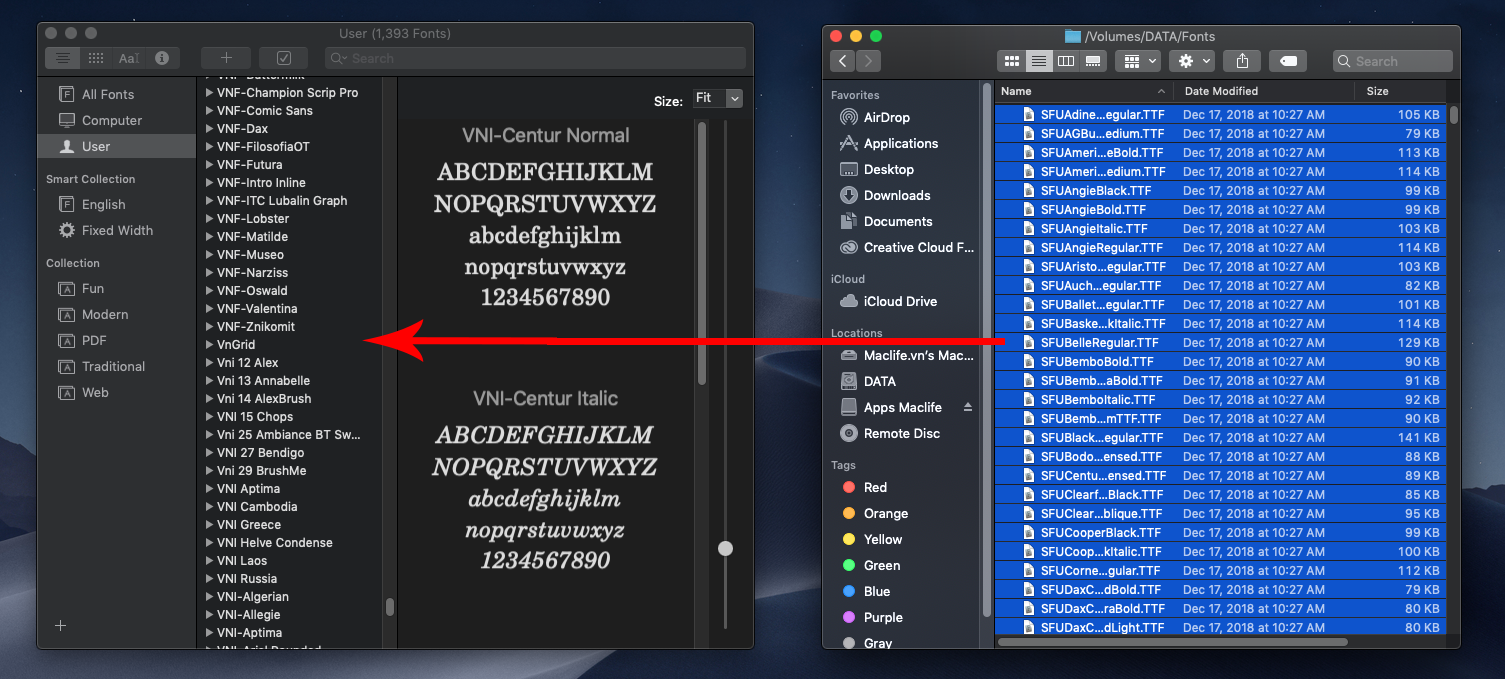Open the gear action menu in Finder
The image size is (1505, 679).
(x=1188, y=60)
